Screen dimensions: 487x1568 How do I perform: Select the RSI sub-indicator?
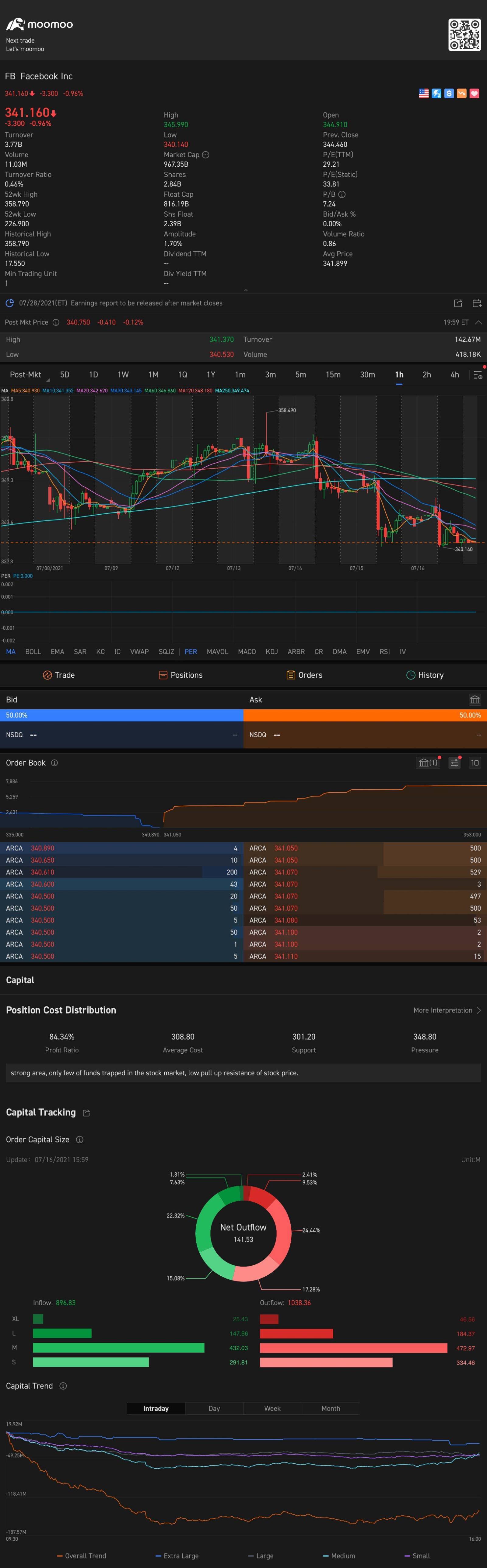[385, 651]
